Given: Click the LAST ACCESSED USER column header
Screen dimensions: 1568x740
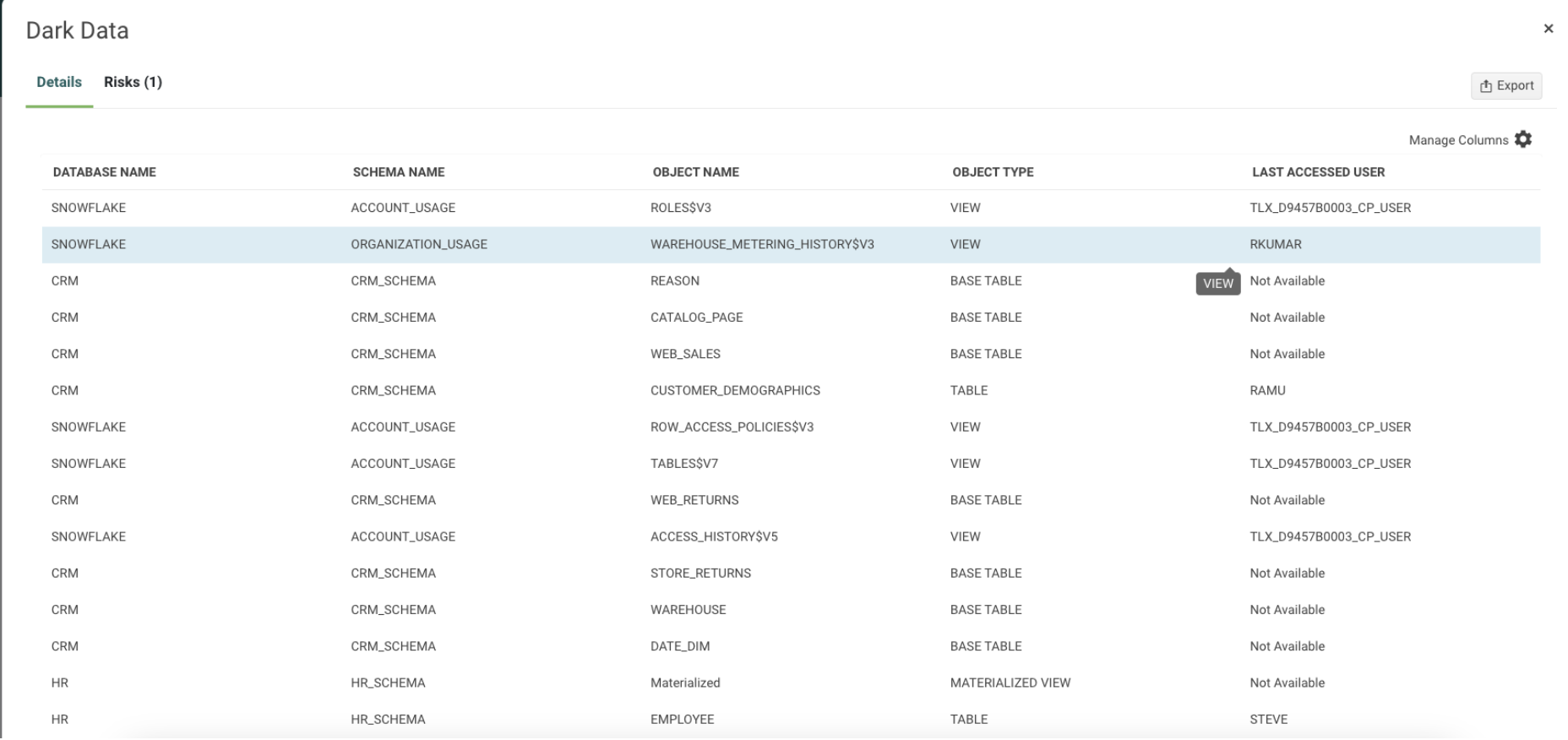Looking at the screenshot, I should coord(1318,172).
